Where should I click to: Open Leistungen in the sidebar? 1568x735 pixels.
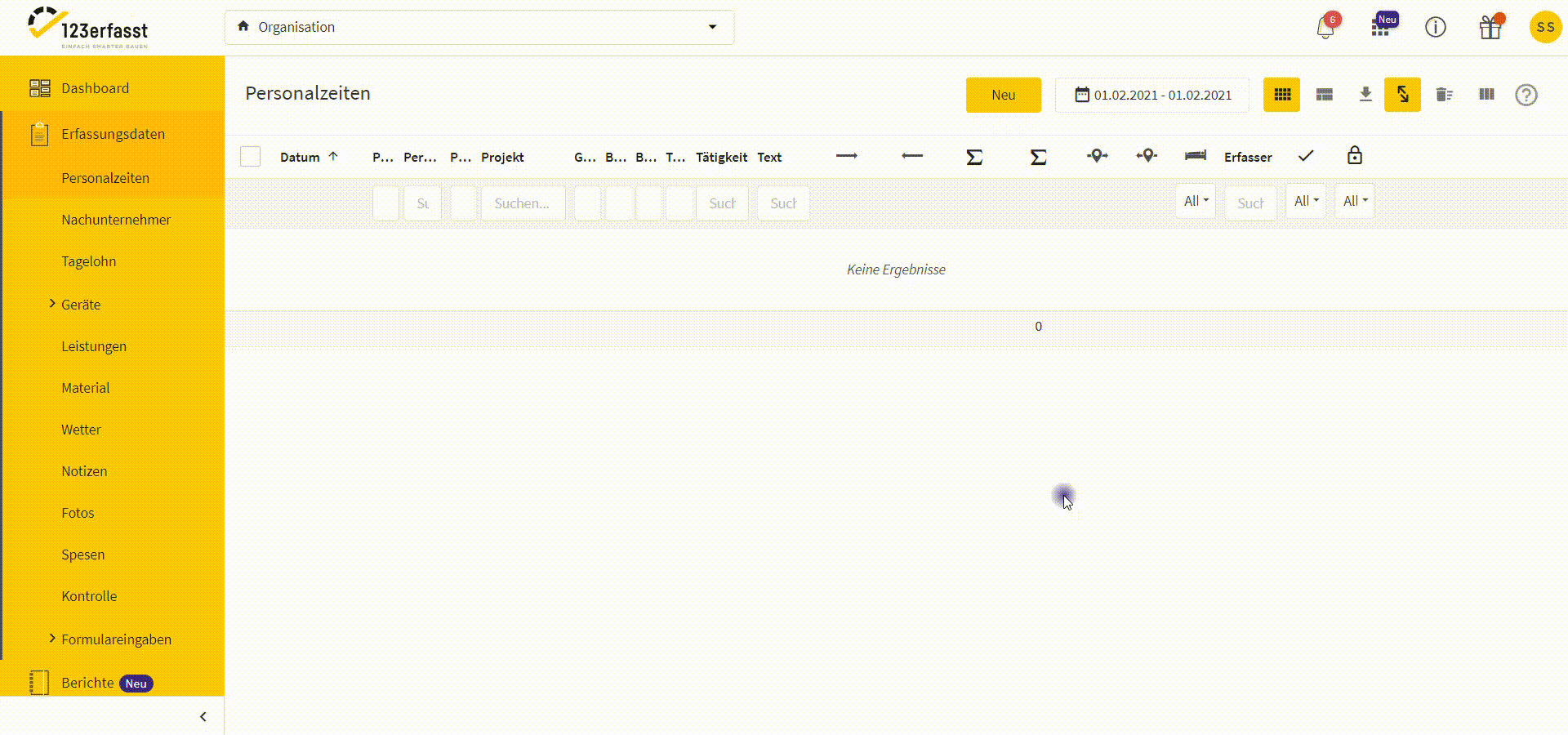coord(94,346)
